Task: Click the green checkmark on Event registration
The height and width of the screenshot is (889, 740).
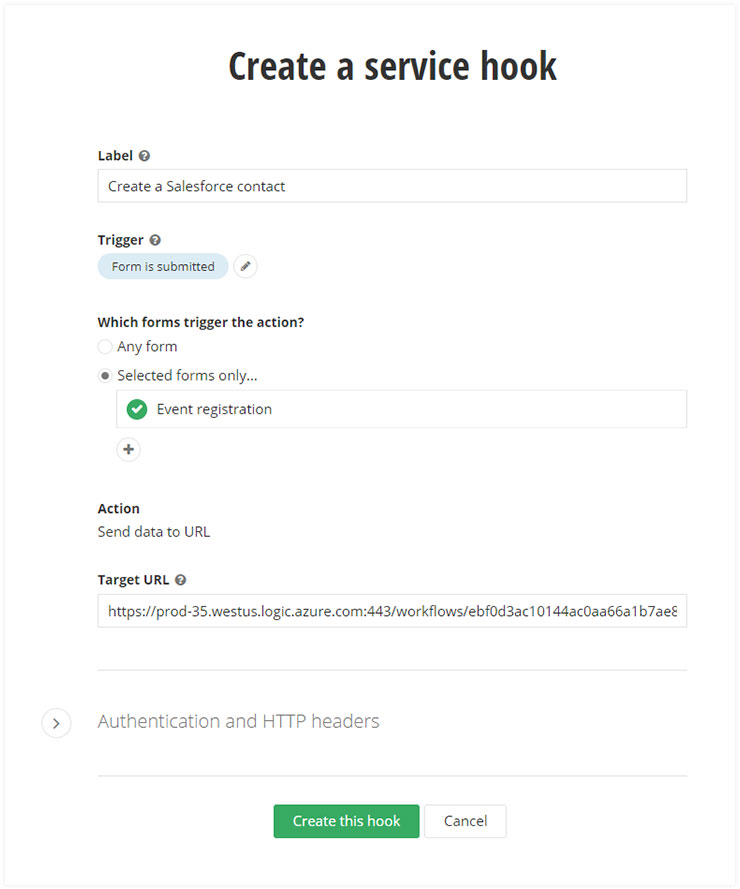Action: (137, 409)
